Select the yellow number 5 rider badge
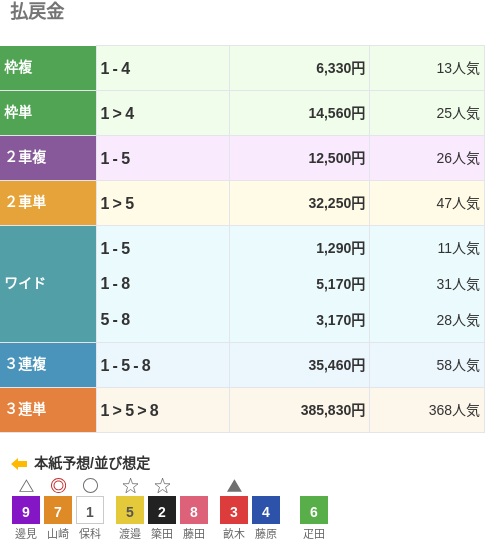 pyautogui.click(x=130, y=510)
